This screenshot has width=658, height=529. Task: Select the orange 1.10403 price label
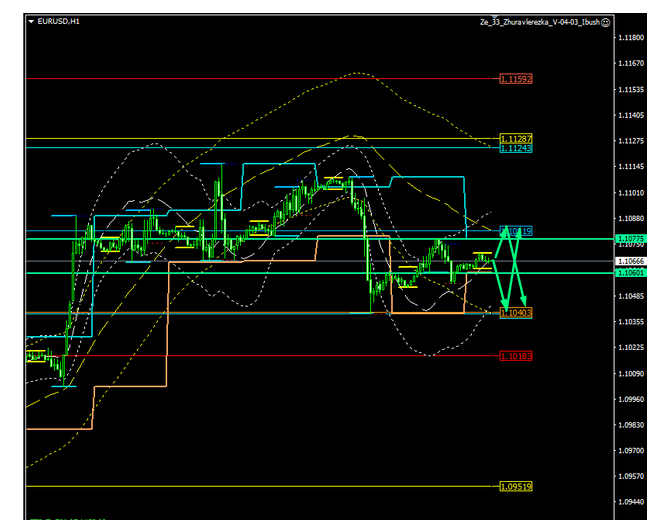[x=515, y=313]
